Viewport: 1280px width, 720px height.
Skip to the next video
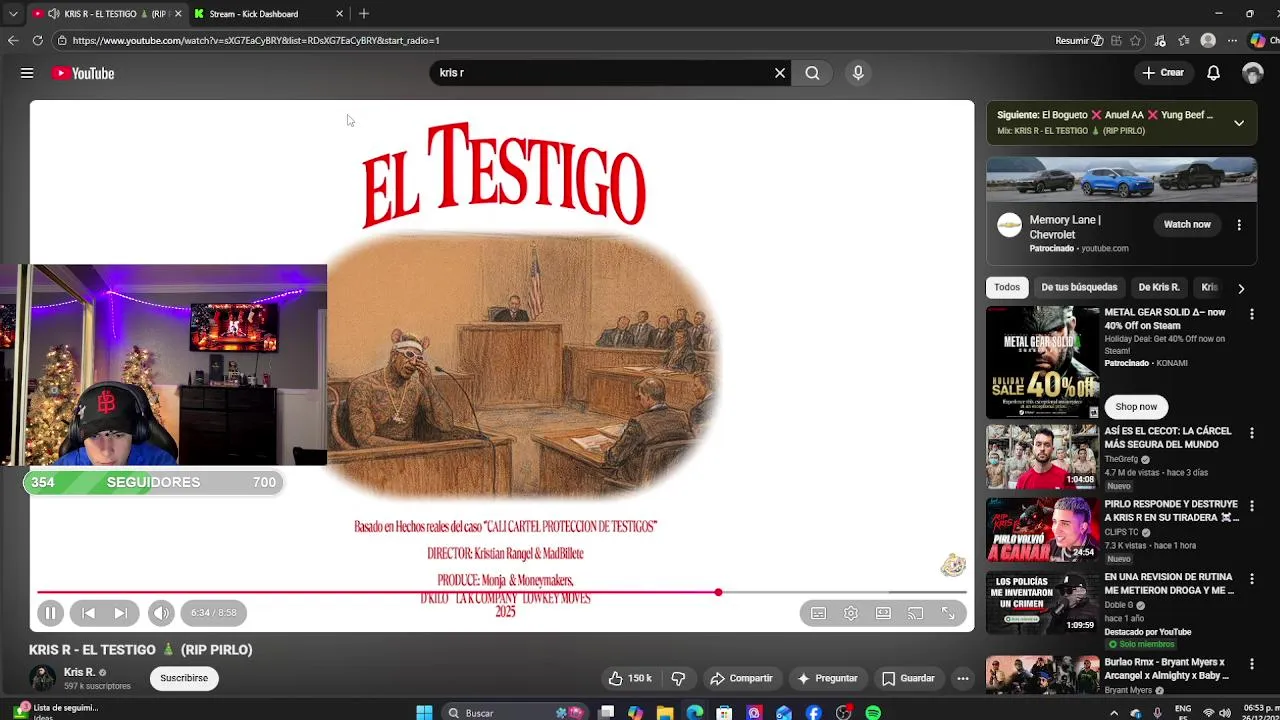[120, 613]
